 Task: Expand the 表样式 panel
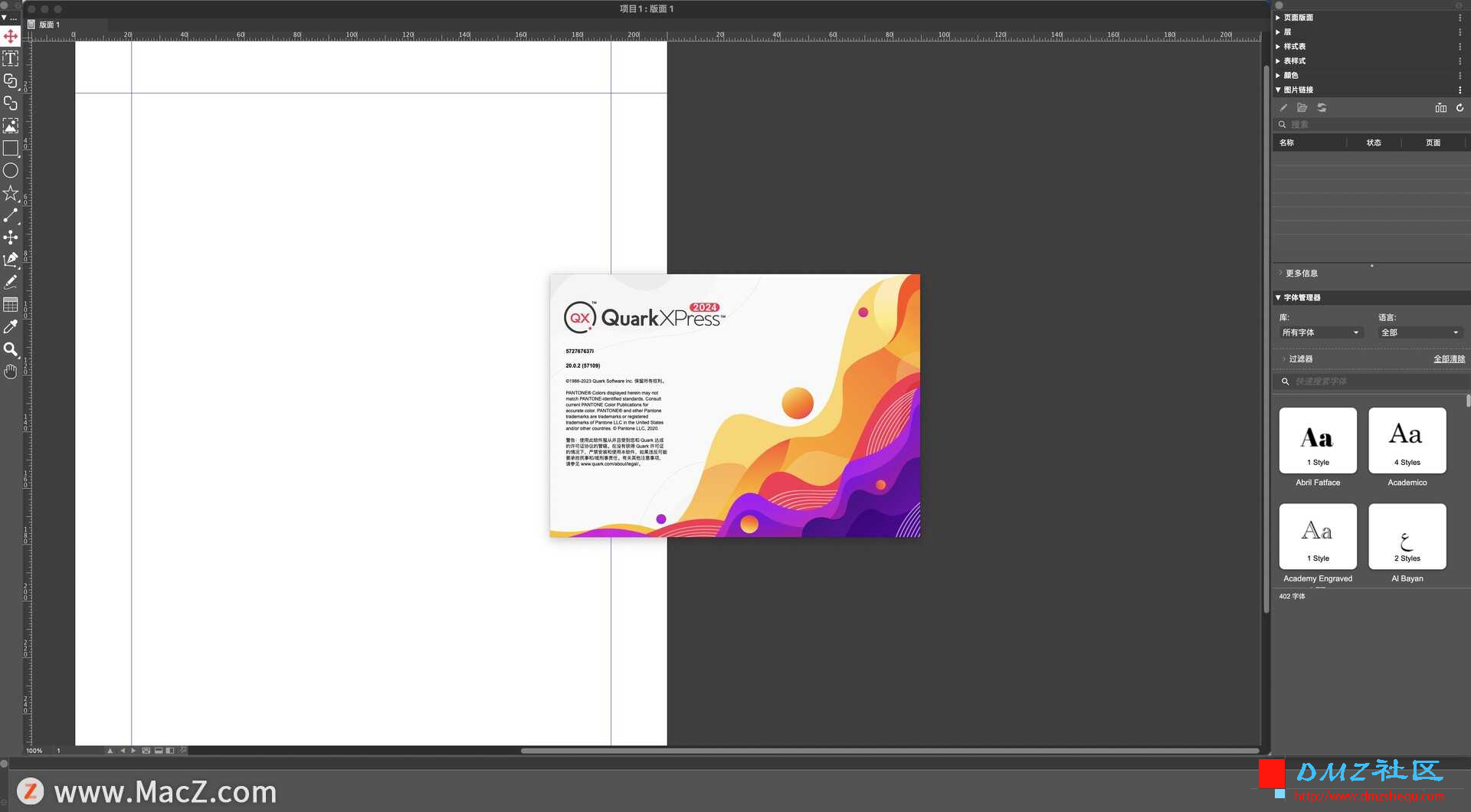1278,61
